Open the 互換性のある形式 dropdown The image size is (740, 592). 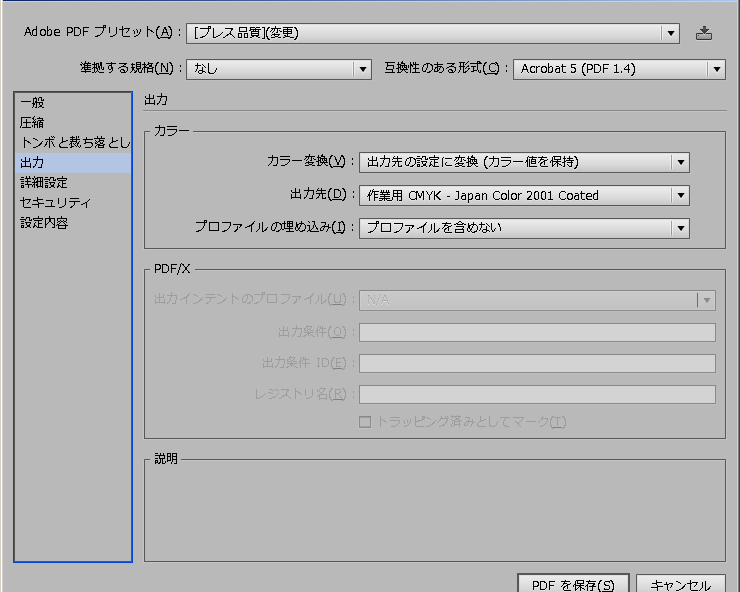[618, 69]
